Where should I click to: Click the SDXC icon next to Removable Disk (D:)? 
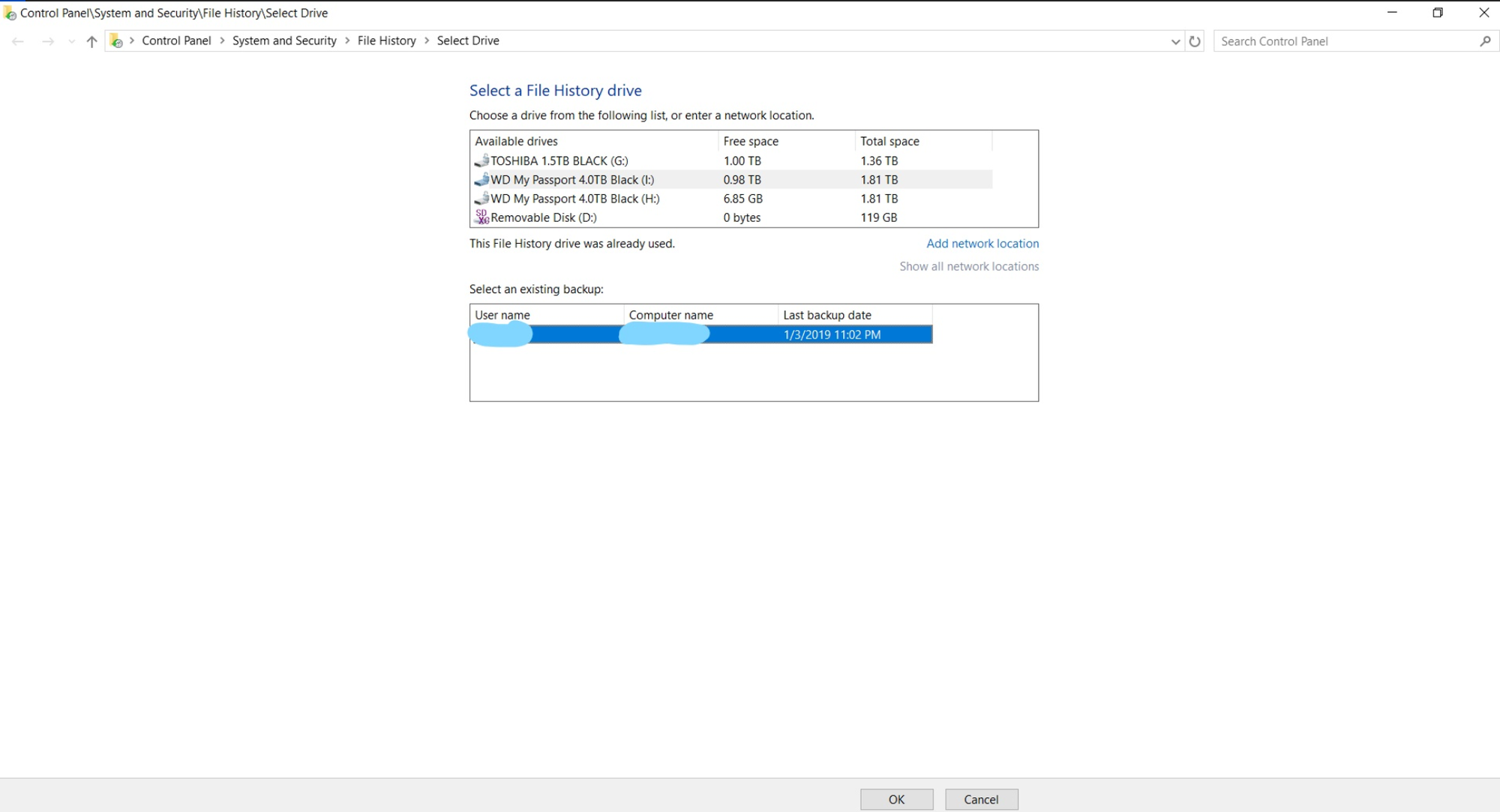pos(481,217)
